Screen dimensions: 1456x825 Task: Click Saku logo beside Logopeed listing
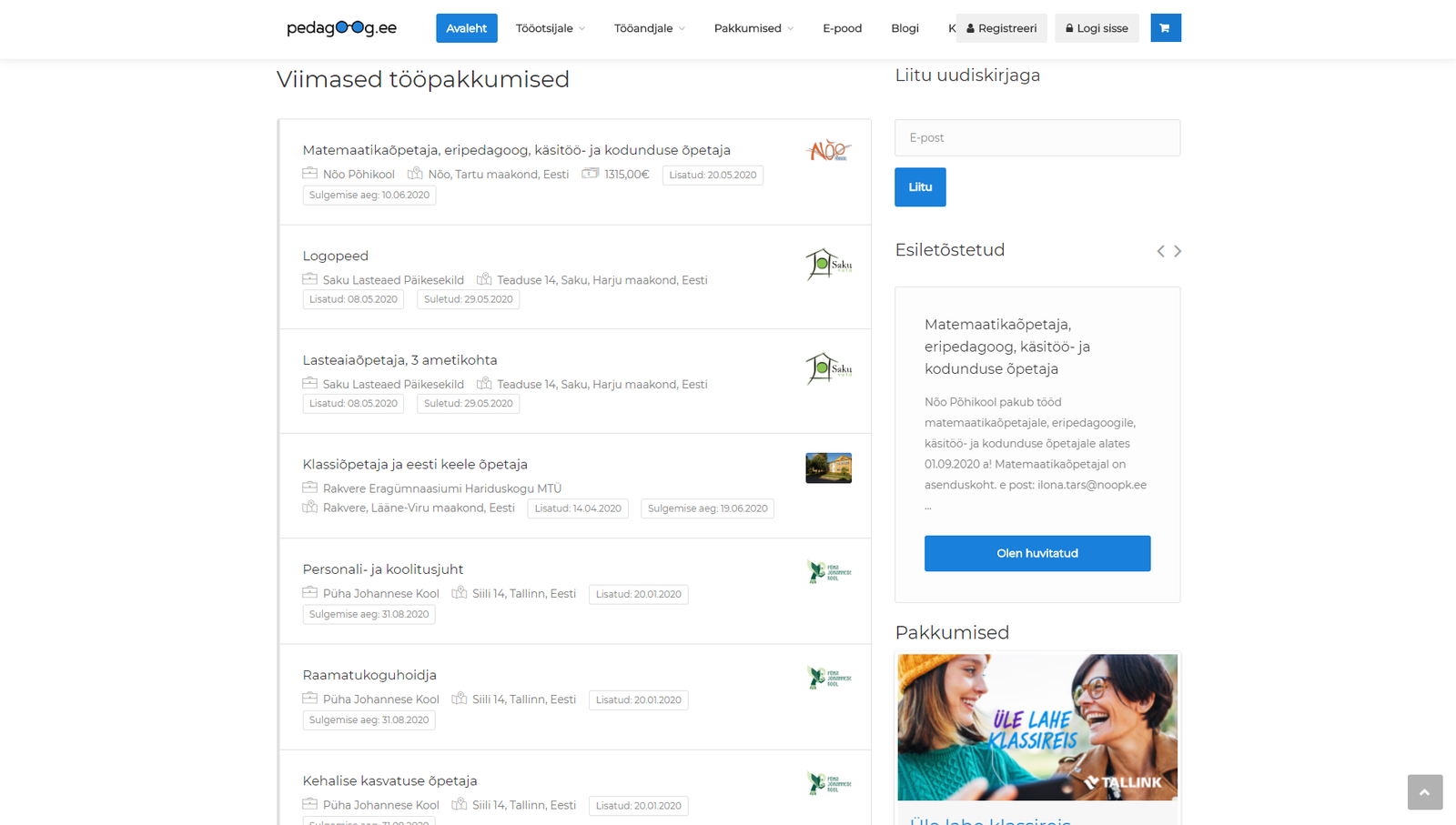tap(828, 265)
